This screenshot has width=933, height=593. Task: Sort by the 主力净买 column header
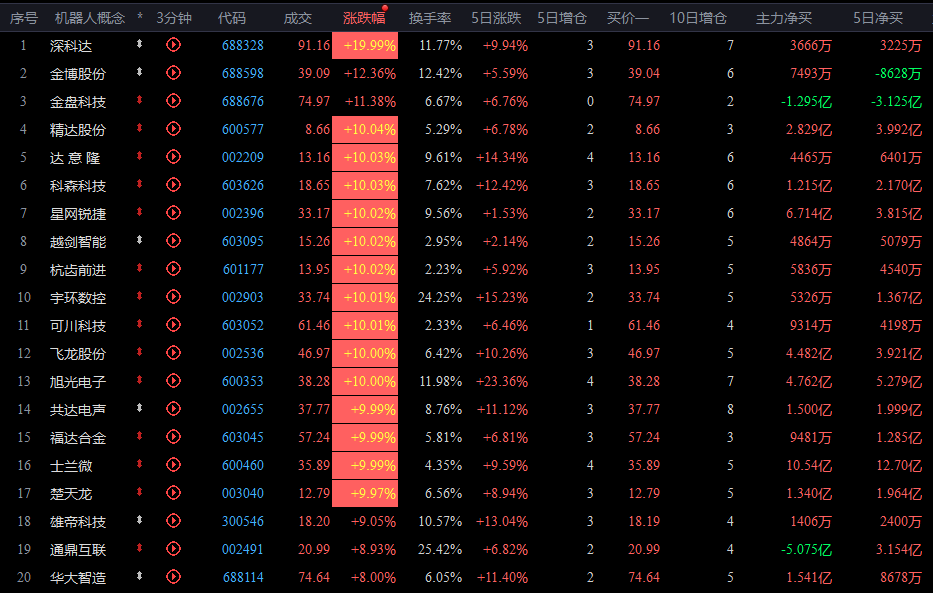coord(784,18)
